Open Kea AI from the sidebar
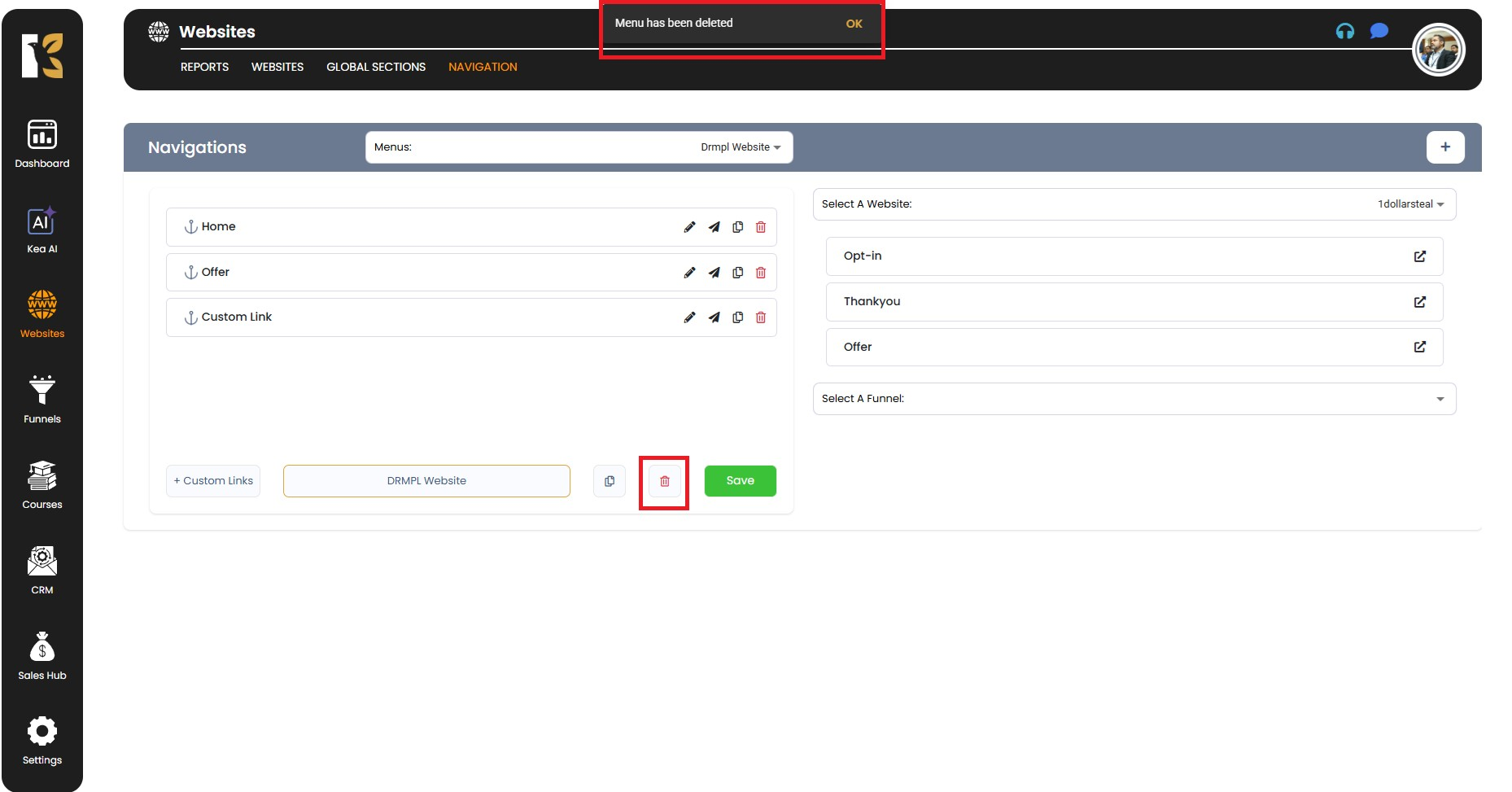This screenshot has height=792, width=1512. 42,230
